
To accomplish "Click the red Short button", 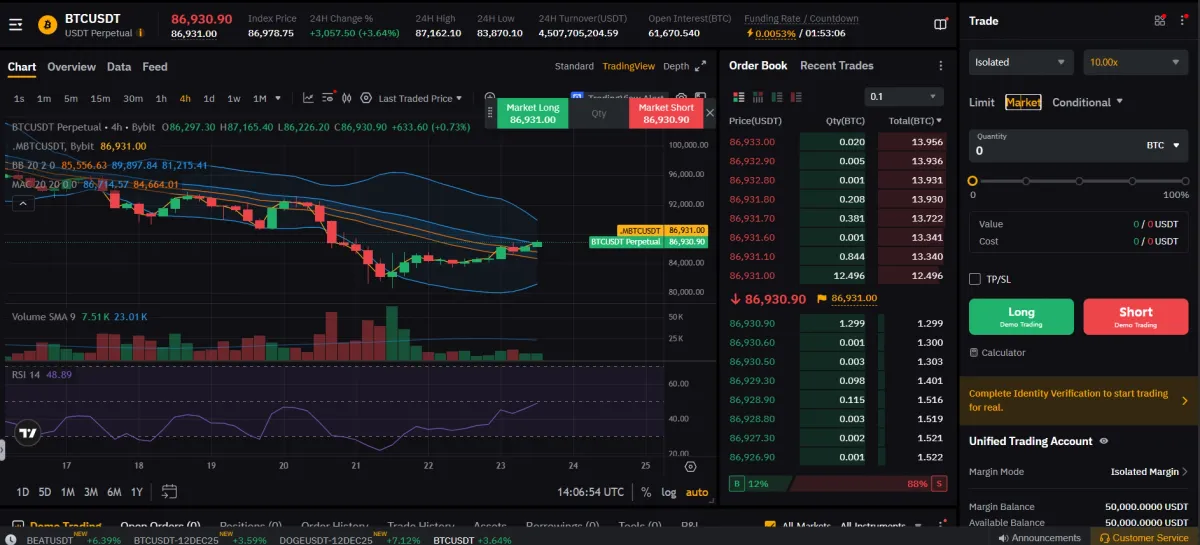I will [1136, 316].
